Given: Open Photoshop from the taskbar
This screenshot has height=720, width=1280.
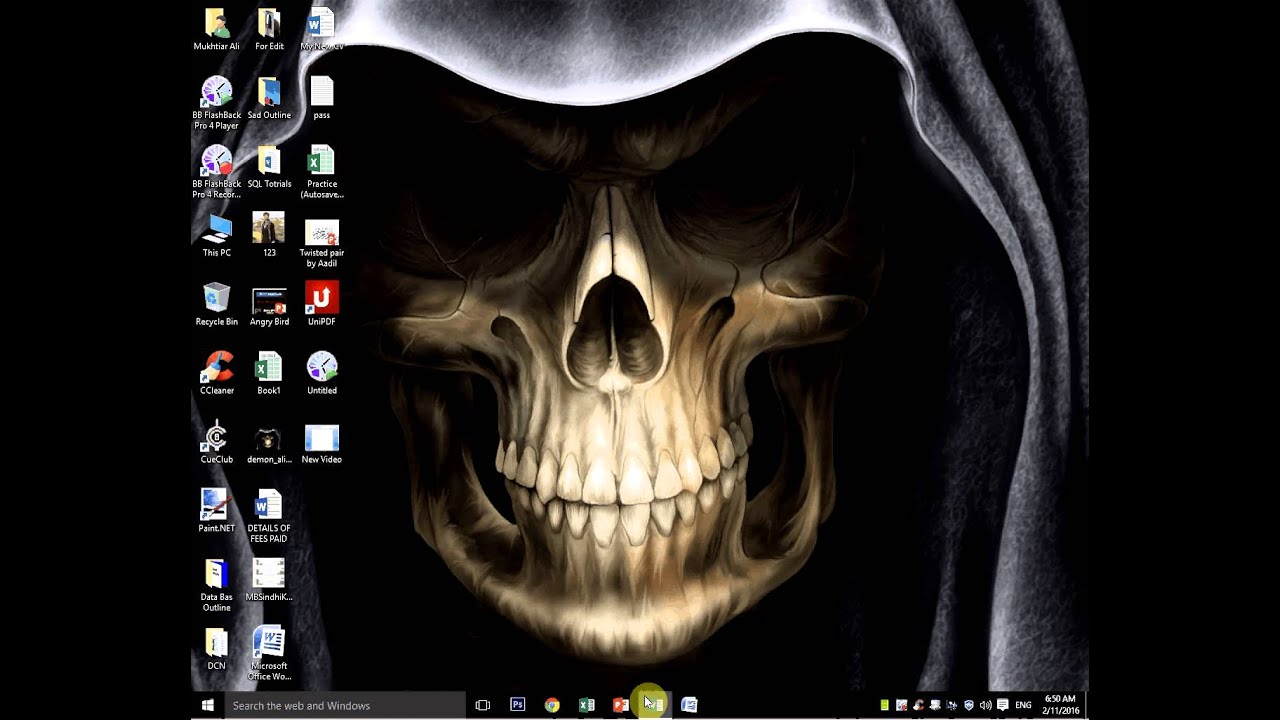Looking at the screenshot, I should click(x=517, y=705).
